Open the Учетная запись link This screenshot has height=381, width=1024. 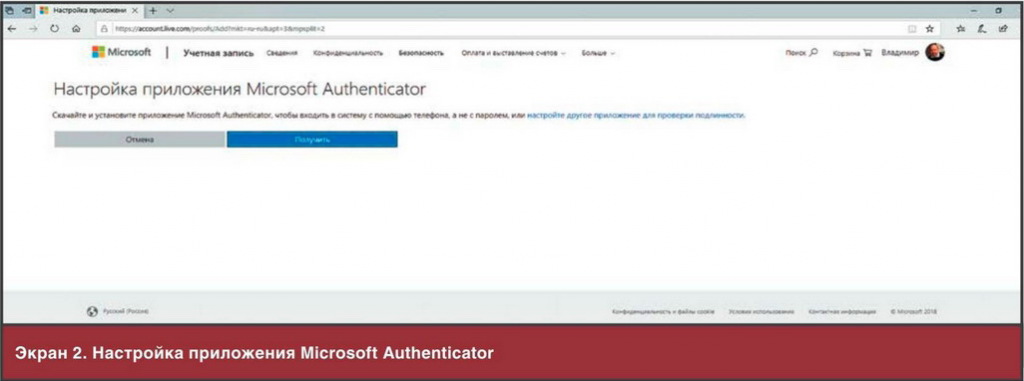coord(218,53)
